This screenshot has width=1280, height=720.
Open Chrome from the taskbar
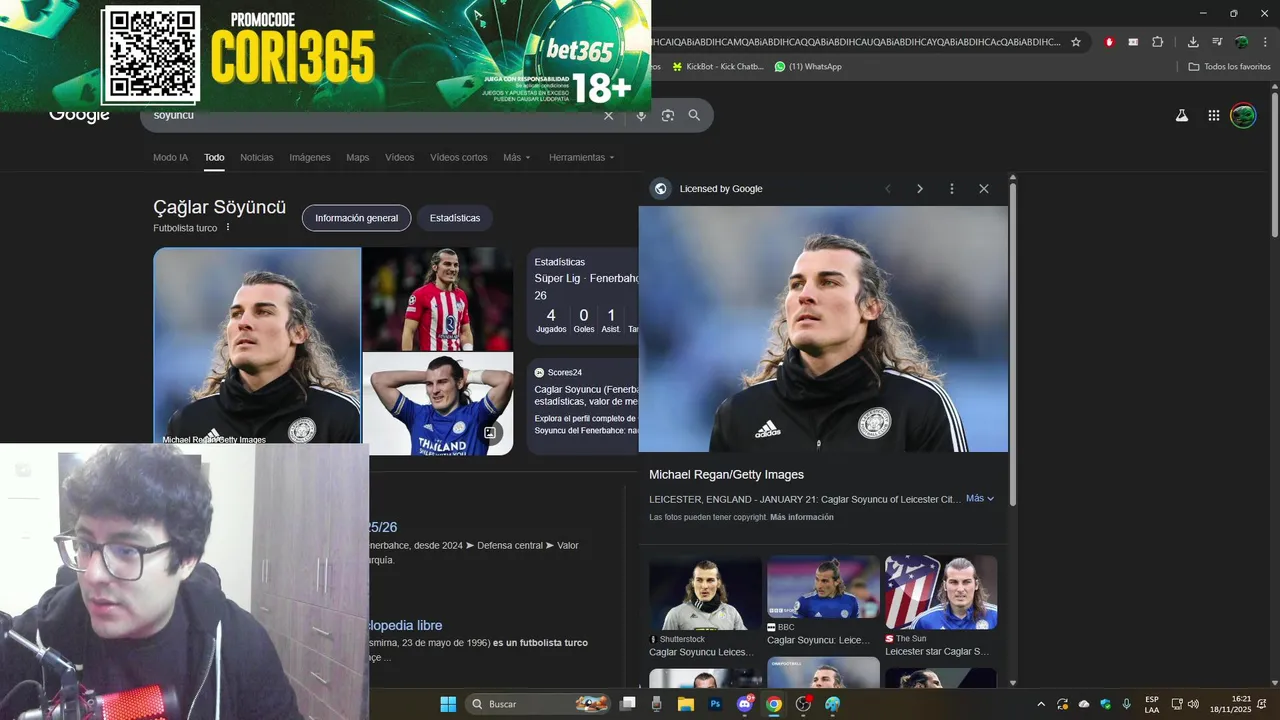(x=774, y=704)
